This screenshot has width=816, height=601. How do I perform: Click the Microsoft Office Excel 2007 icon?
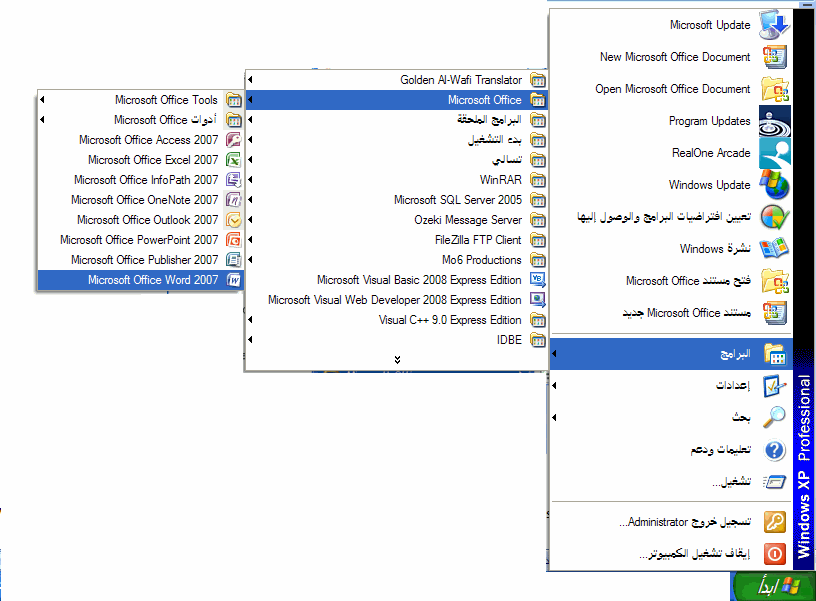[x=233, y=160]
